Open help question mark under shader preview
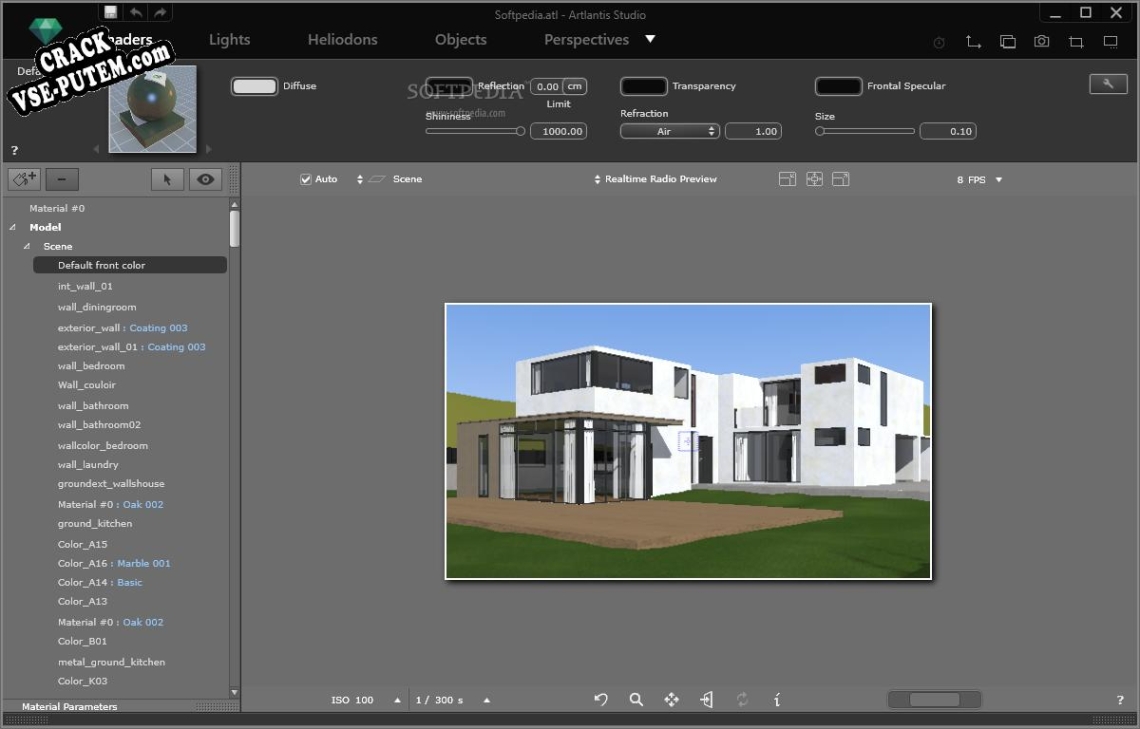 click(14, 150)
